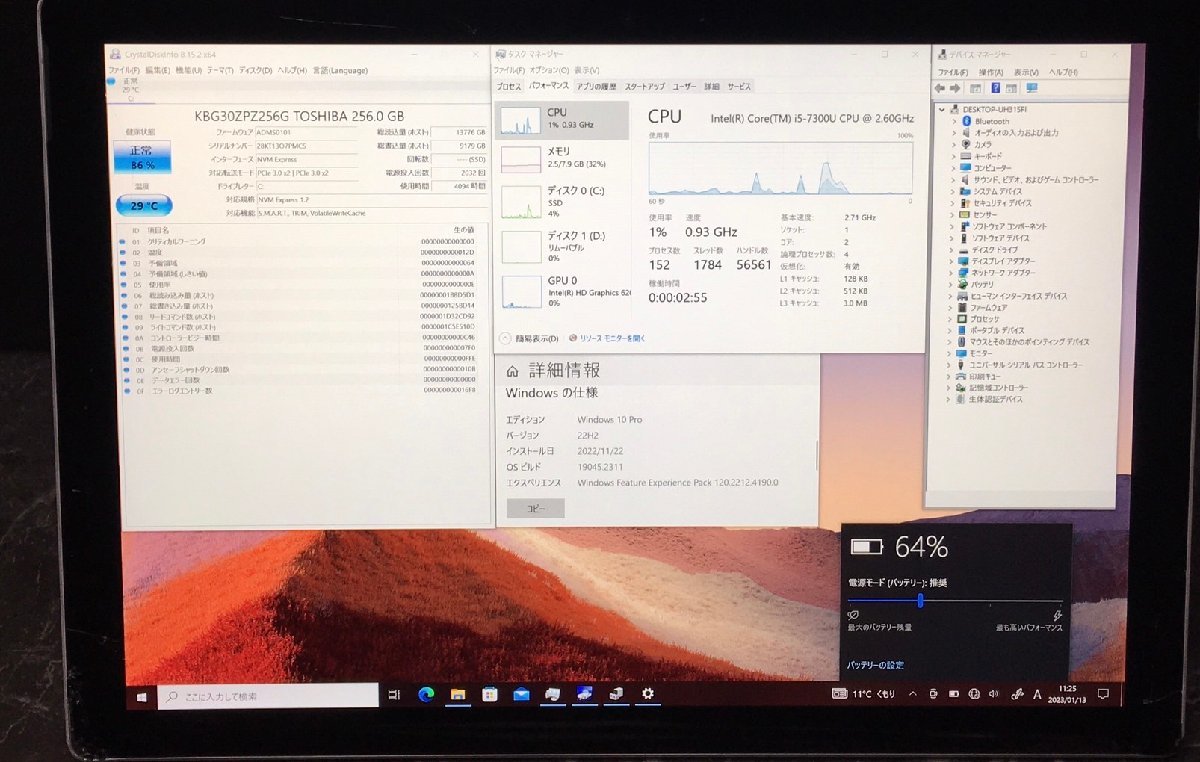Open the 操作 menu in Device Manager
1200x762 pixels.
[990, 73]
